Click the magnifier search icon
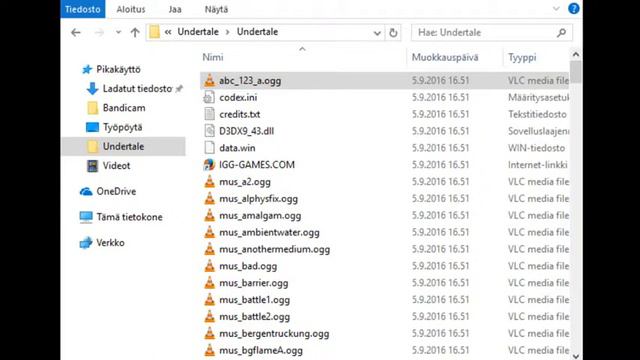Image resolution: width=640 pixels, height=360 pixels. point(562,33)
